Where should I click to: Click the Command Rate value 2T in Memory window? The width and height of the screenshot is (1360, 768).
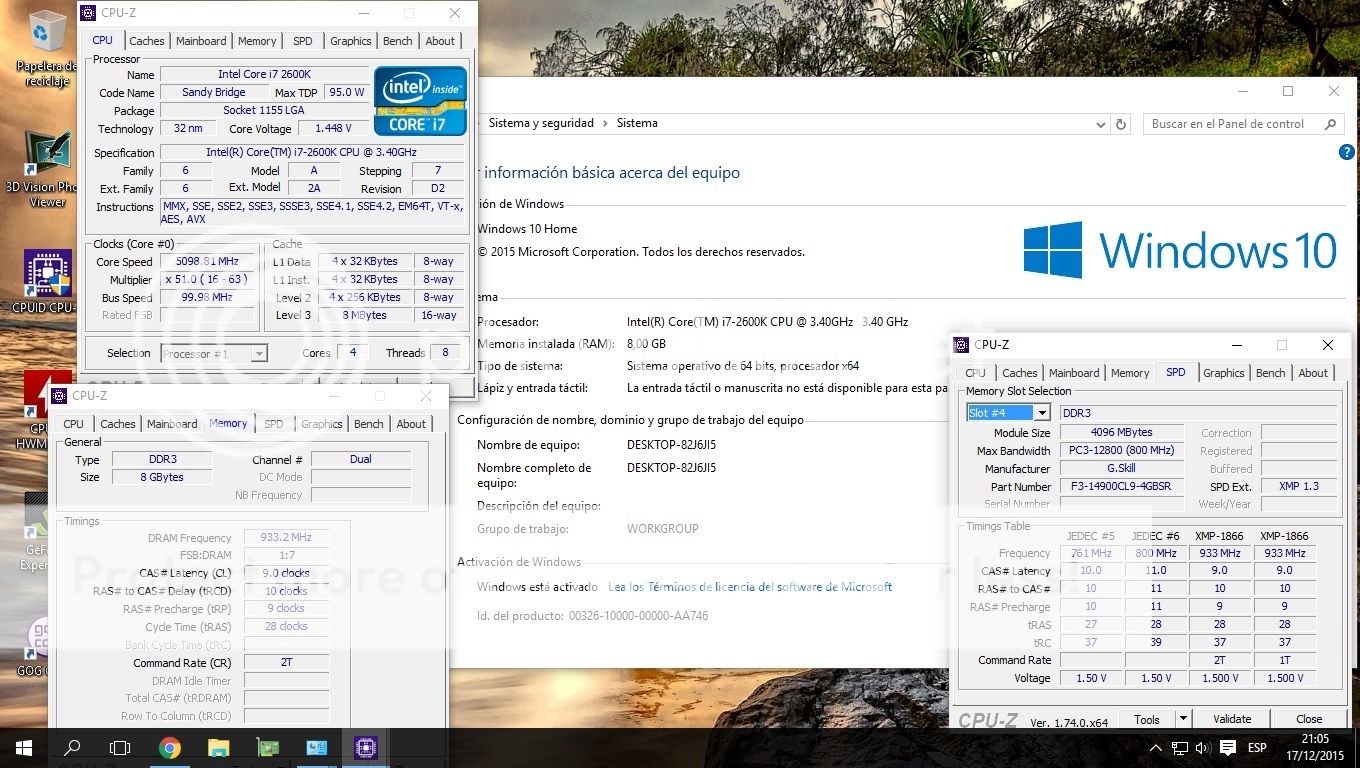(x=286, y=663)
